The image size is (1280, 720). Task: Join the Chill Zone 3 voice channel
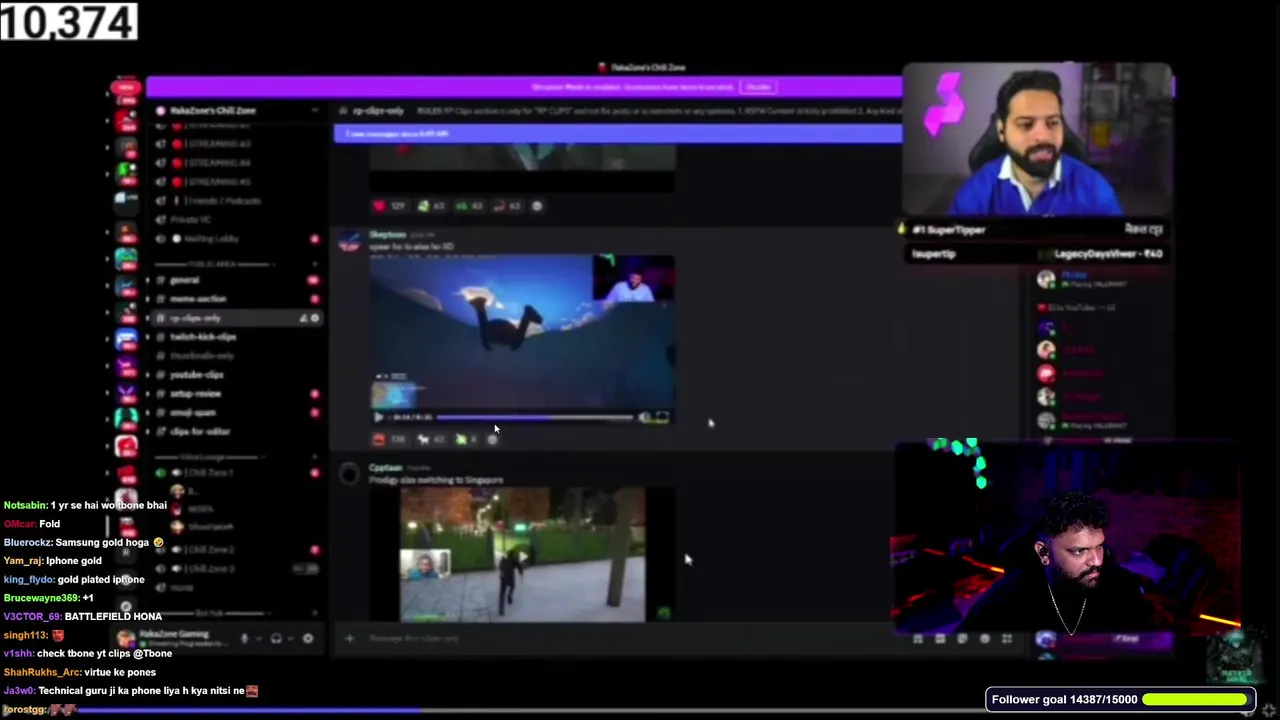click(x=210, y=569)
